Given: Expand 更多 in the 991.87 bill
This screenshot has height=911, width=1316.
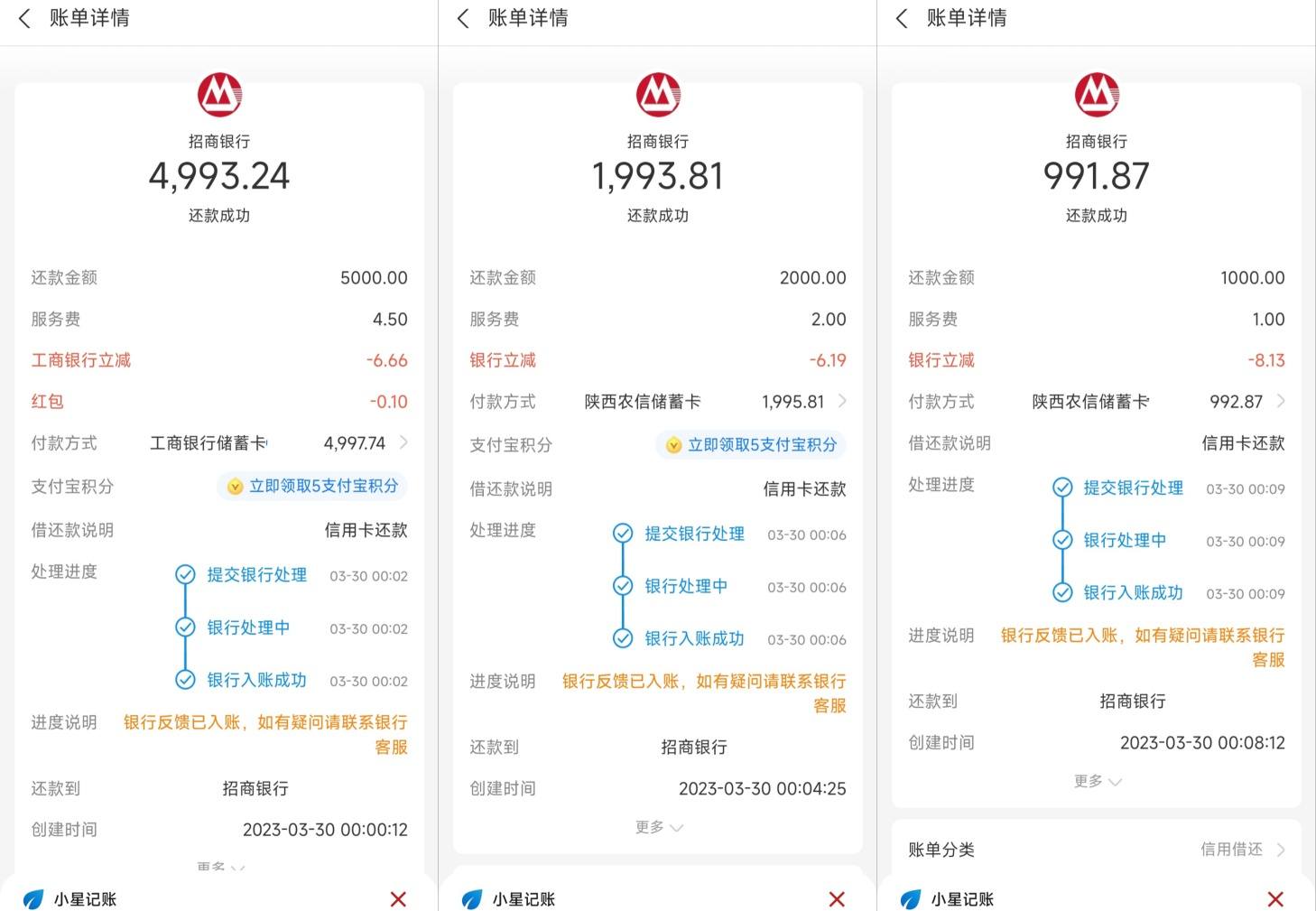Looking at the screenshot, I should pos(1098,781).
